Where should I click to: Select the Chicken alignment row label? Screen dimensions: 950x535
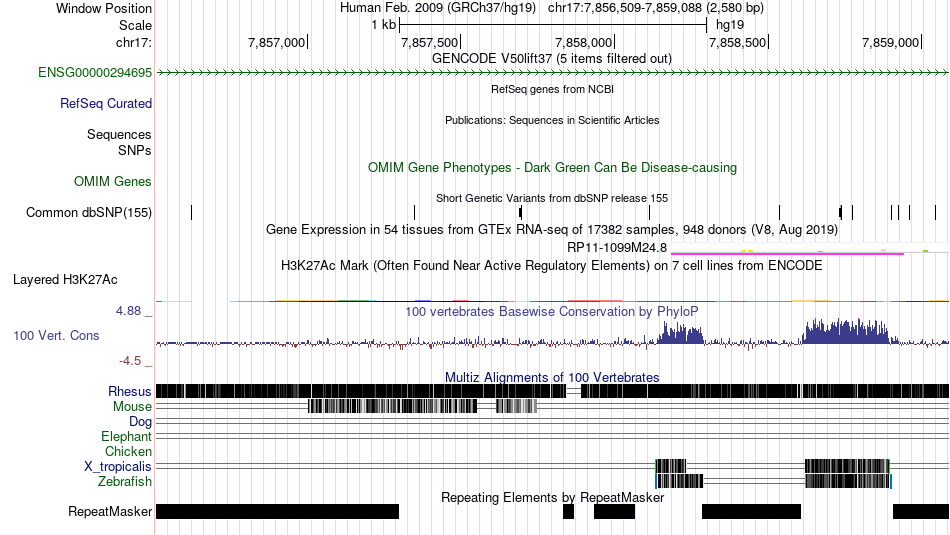[x=128, y=451]
